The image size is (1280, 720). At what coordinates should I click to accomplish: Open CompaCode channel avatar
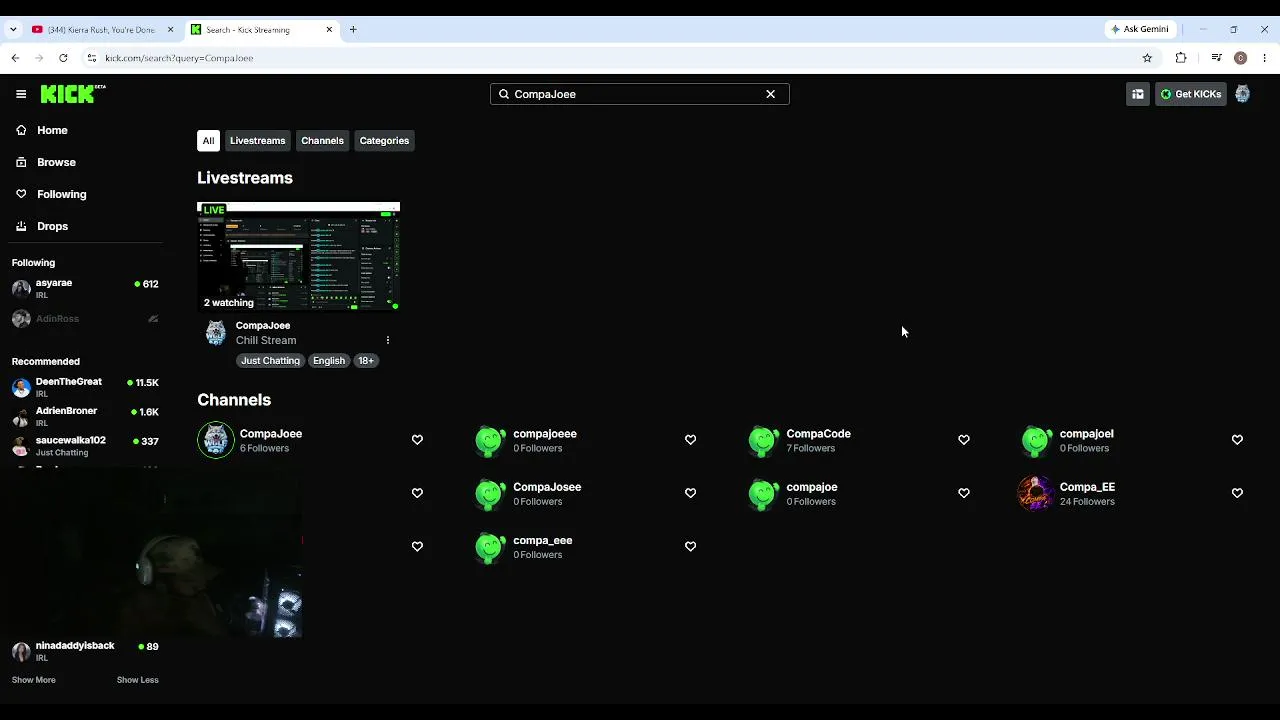pyautogui.click(x=763, y=440)
